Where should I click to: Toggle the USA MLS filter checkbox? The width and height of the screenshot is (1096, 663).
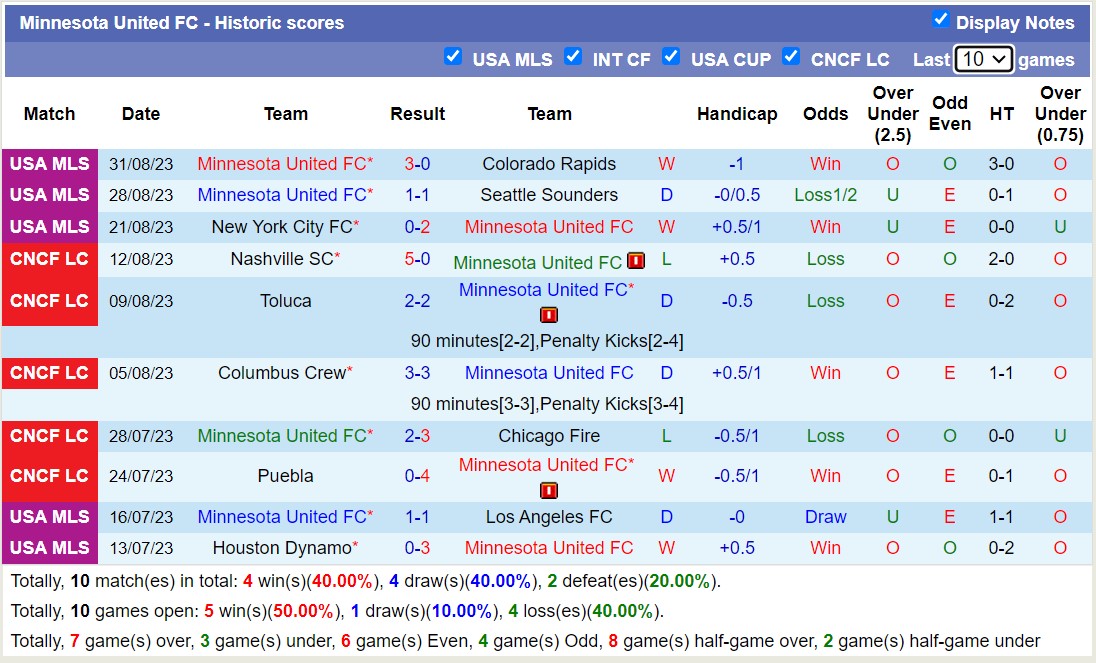pyautogui.click(x=453, y=57)
